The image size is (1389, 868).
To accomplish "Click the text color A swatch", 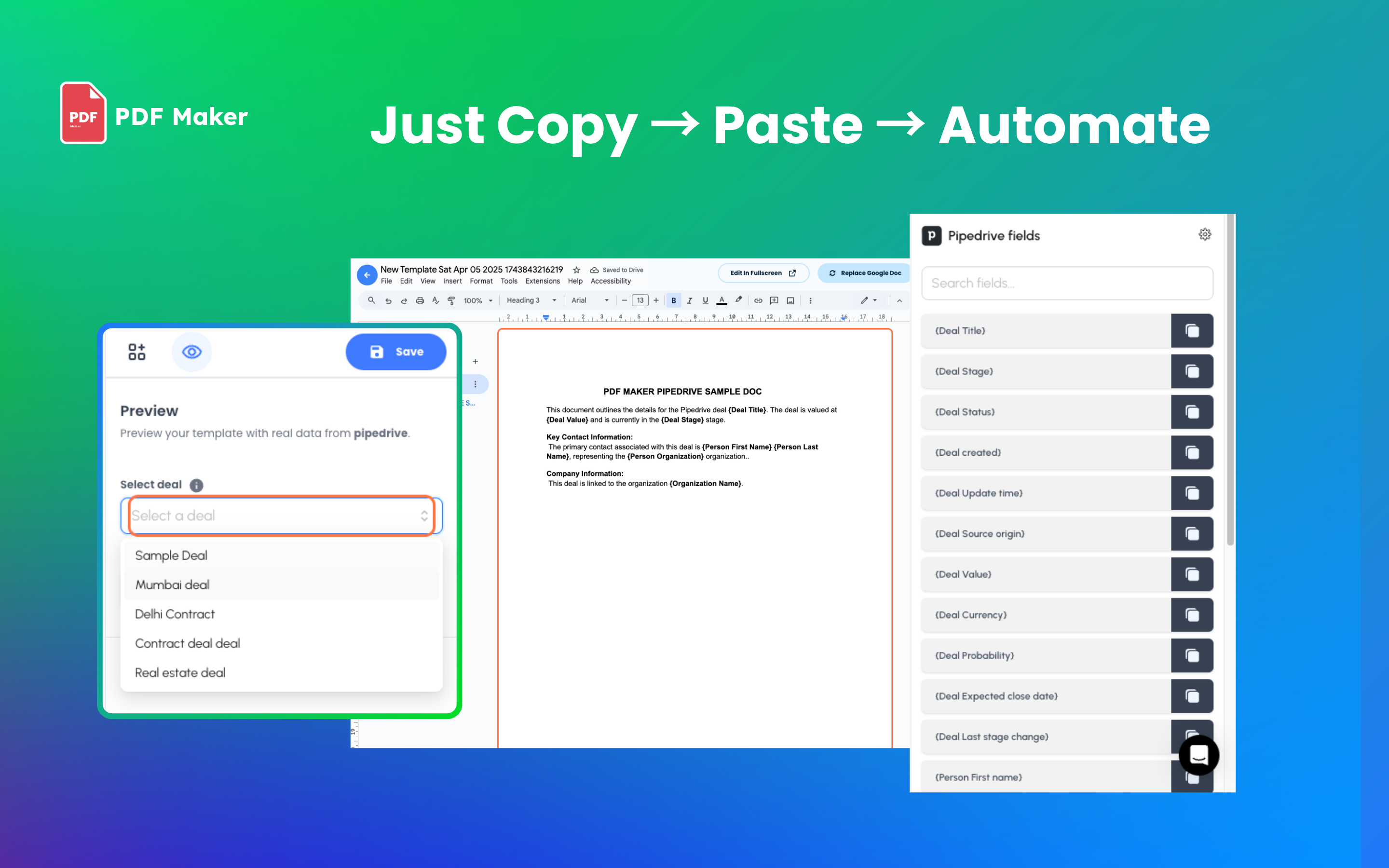I will 722,300.
